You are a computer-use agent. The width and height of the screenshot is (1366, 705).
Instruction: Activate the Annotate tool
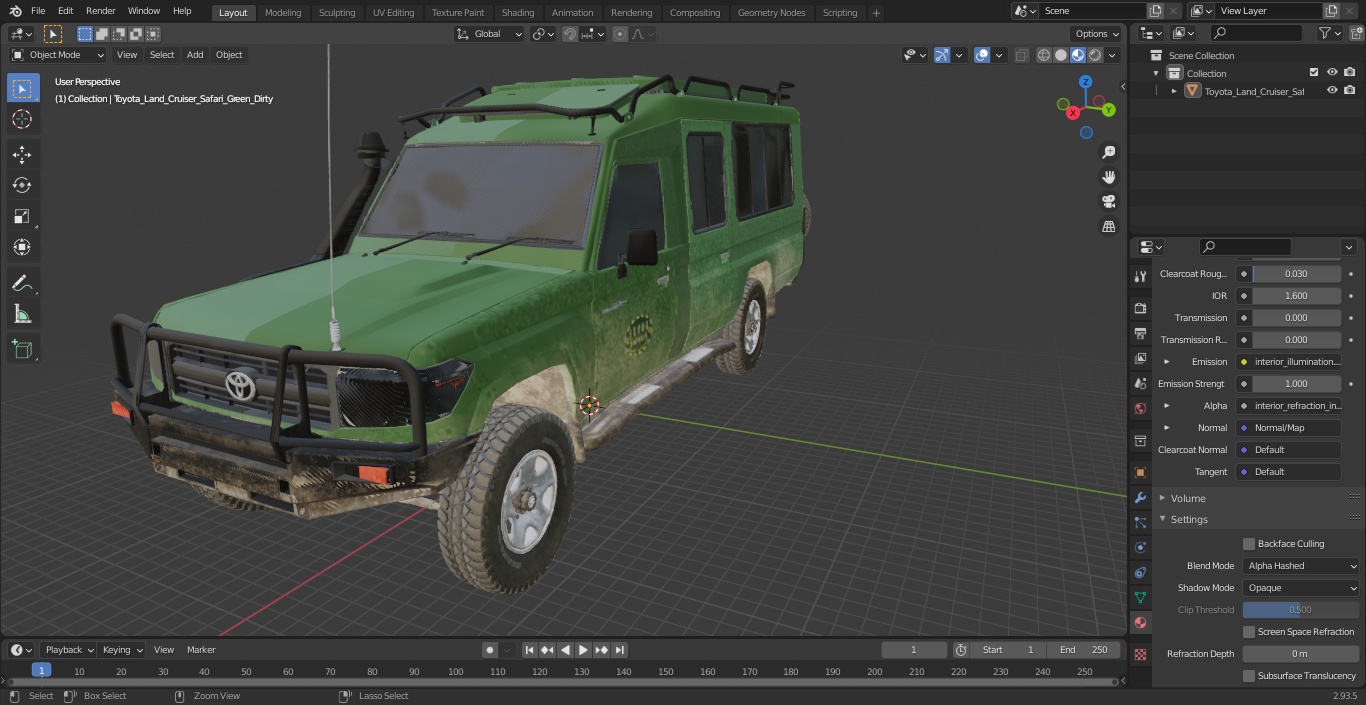22,283
